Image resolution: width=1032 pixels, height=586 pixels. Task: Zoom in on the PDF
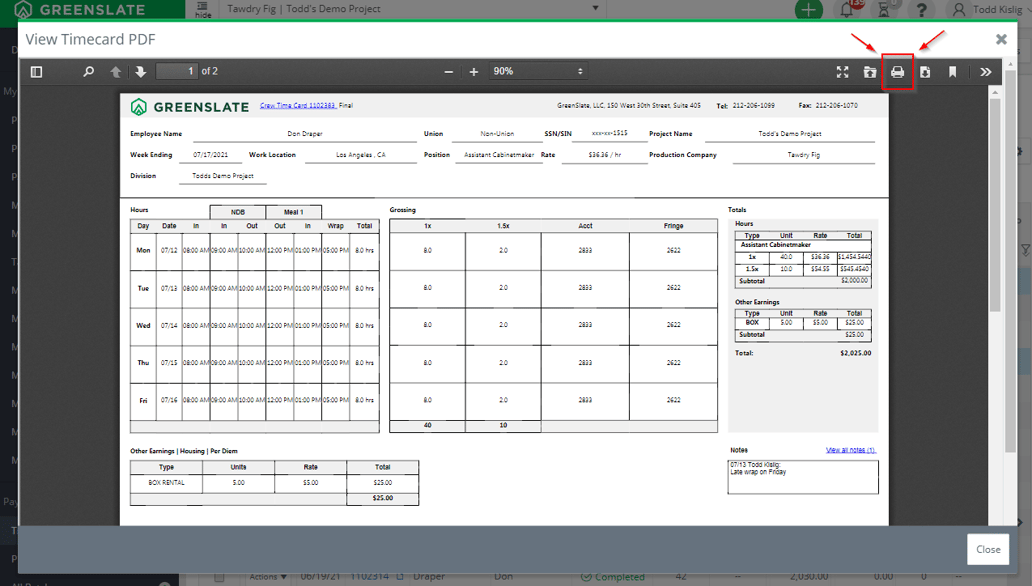coord(474,72)
